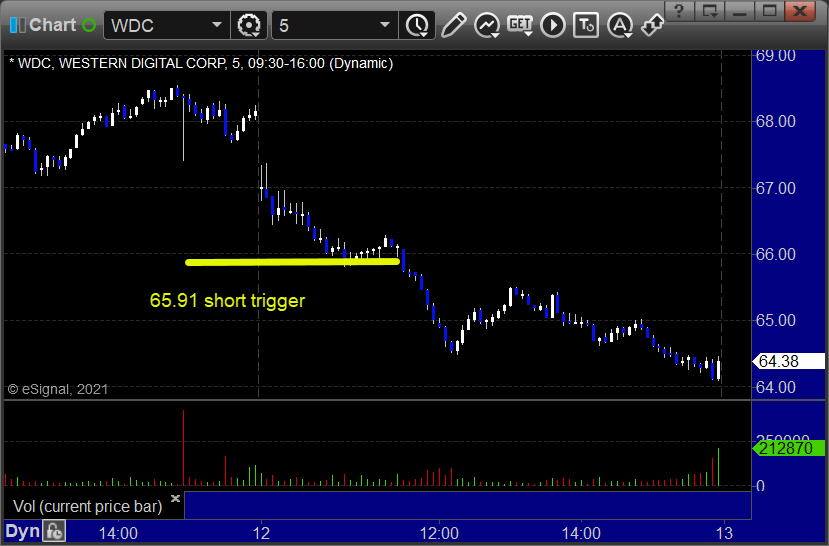
Task: Open the time template clock icon
Action: pyautogui.click(x=418, y=25)
